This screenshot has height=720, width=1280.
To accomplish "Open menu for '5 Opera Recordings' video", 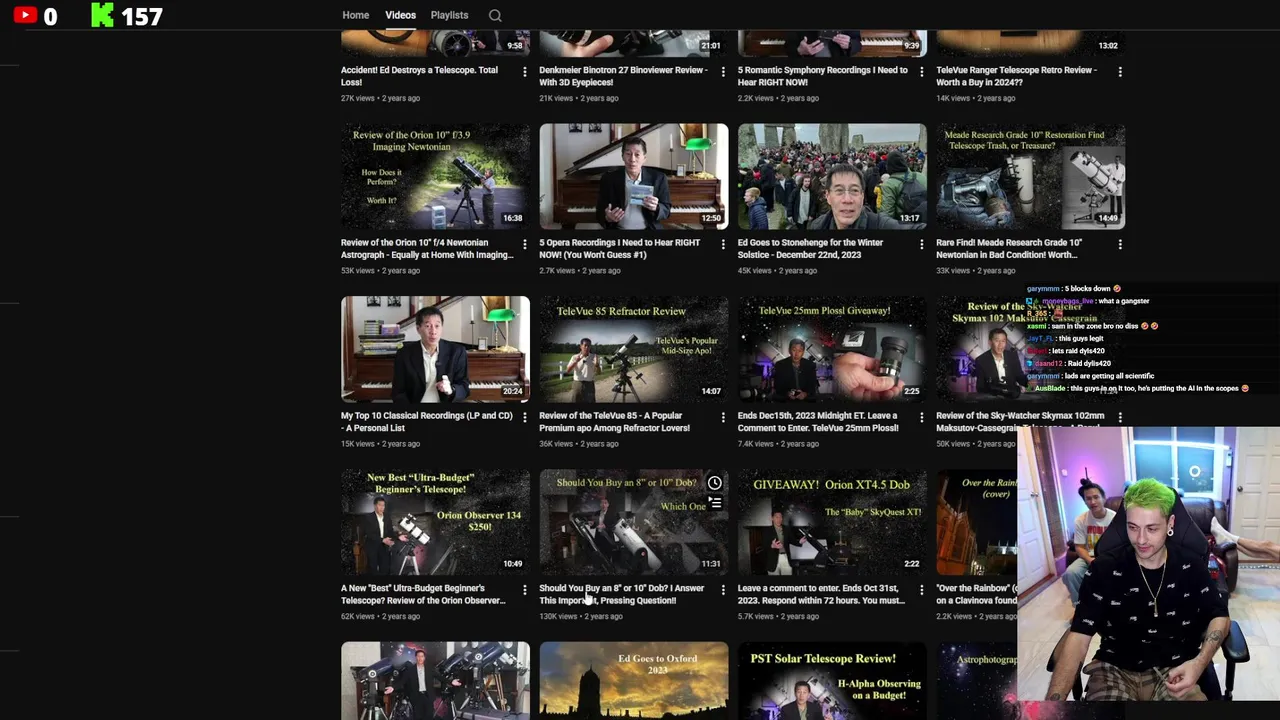I will (x=723, y=244).
